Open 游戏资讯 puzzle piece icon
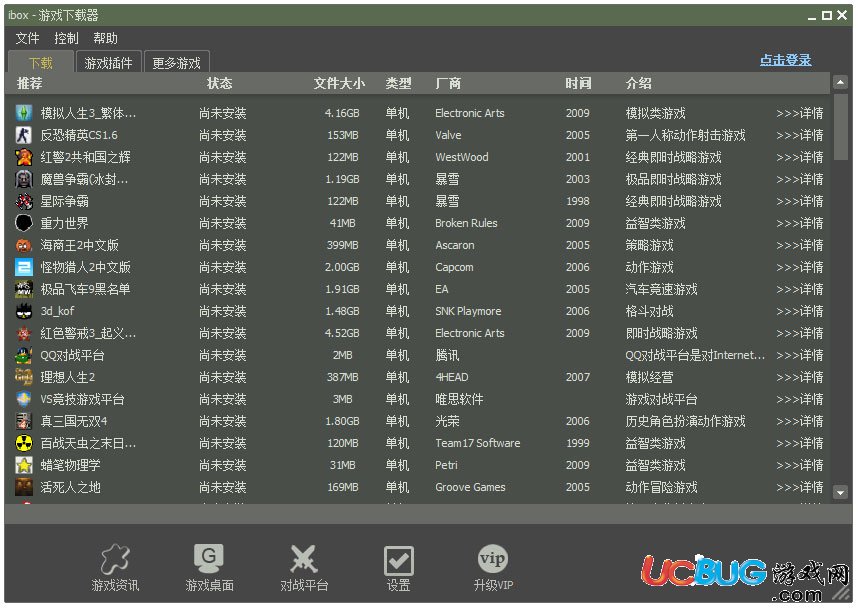 pyautogui.click(x=115, y=559)
